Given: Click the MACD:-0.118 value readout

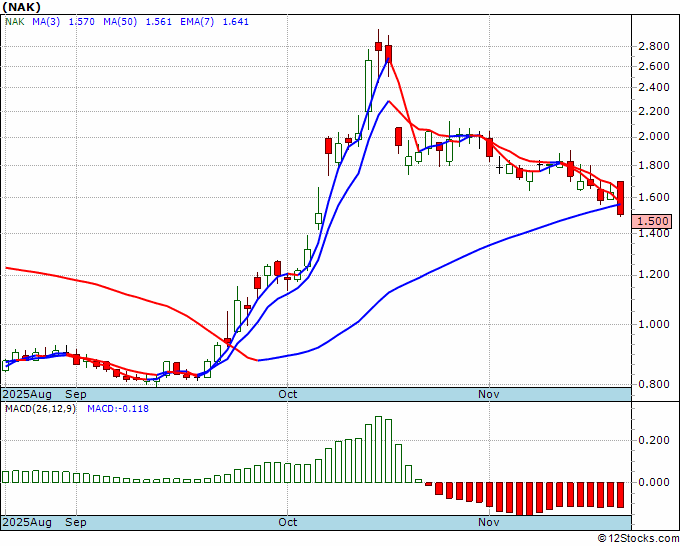Looking at the screenshot, I should (x=118, y=409).
